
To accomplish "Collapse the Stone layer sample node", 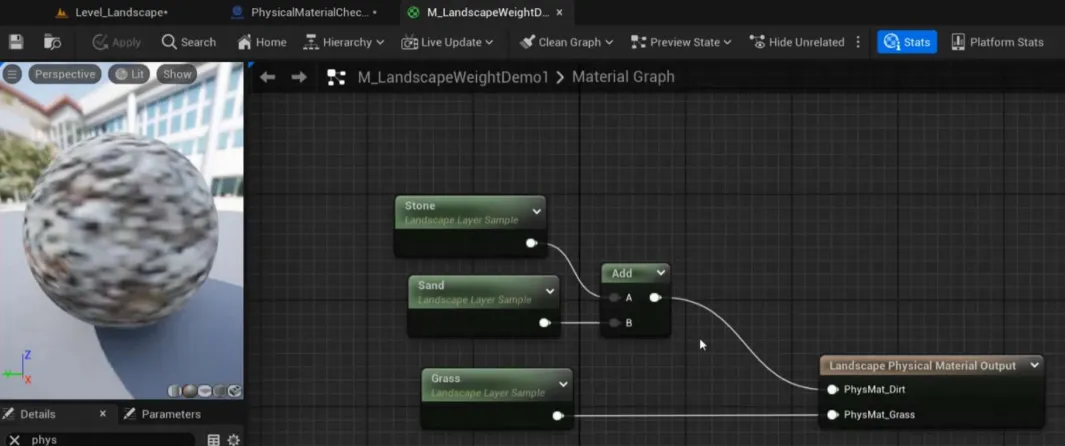I will click(x=536, y=211).
